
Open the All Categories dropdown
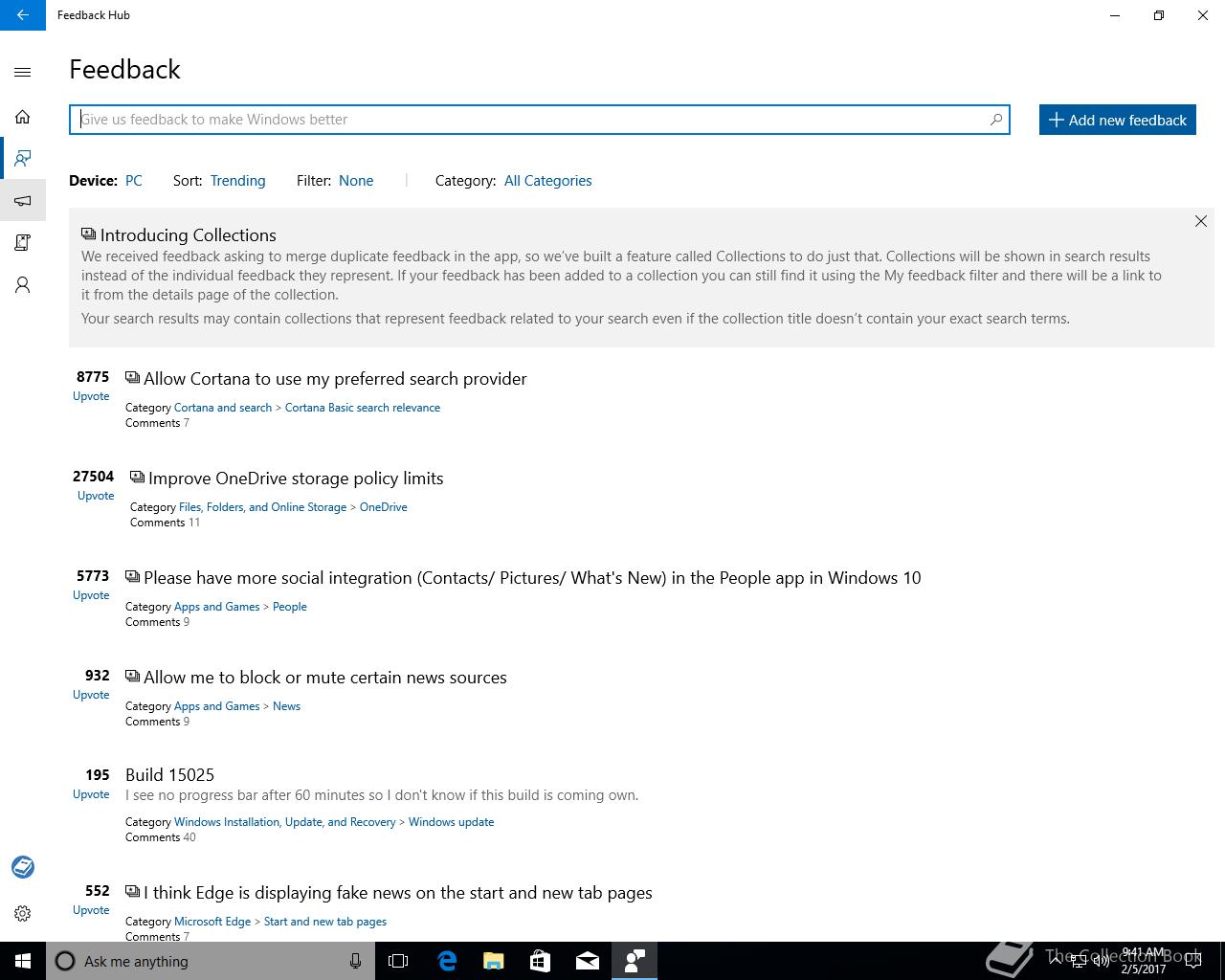[547, 181]
